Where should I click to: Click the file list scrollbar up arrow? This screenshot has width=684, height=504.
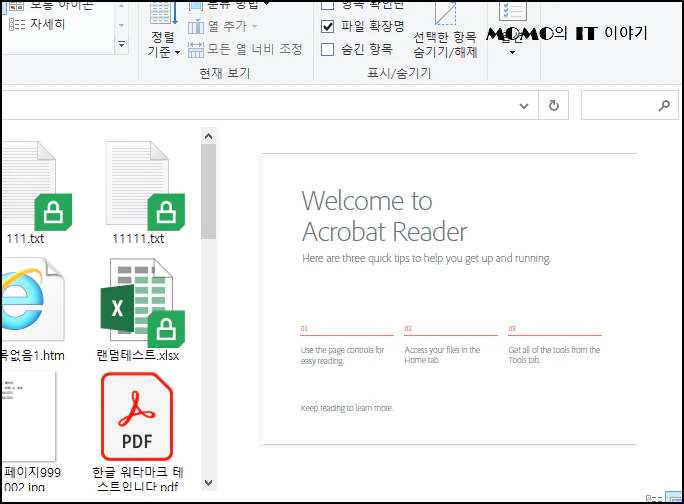209,136
